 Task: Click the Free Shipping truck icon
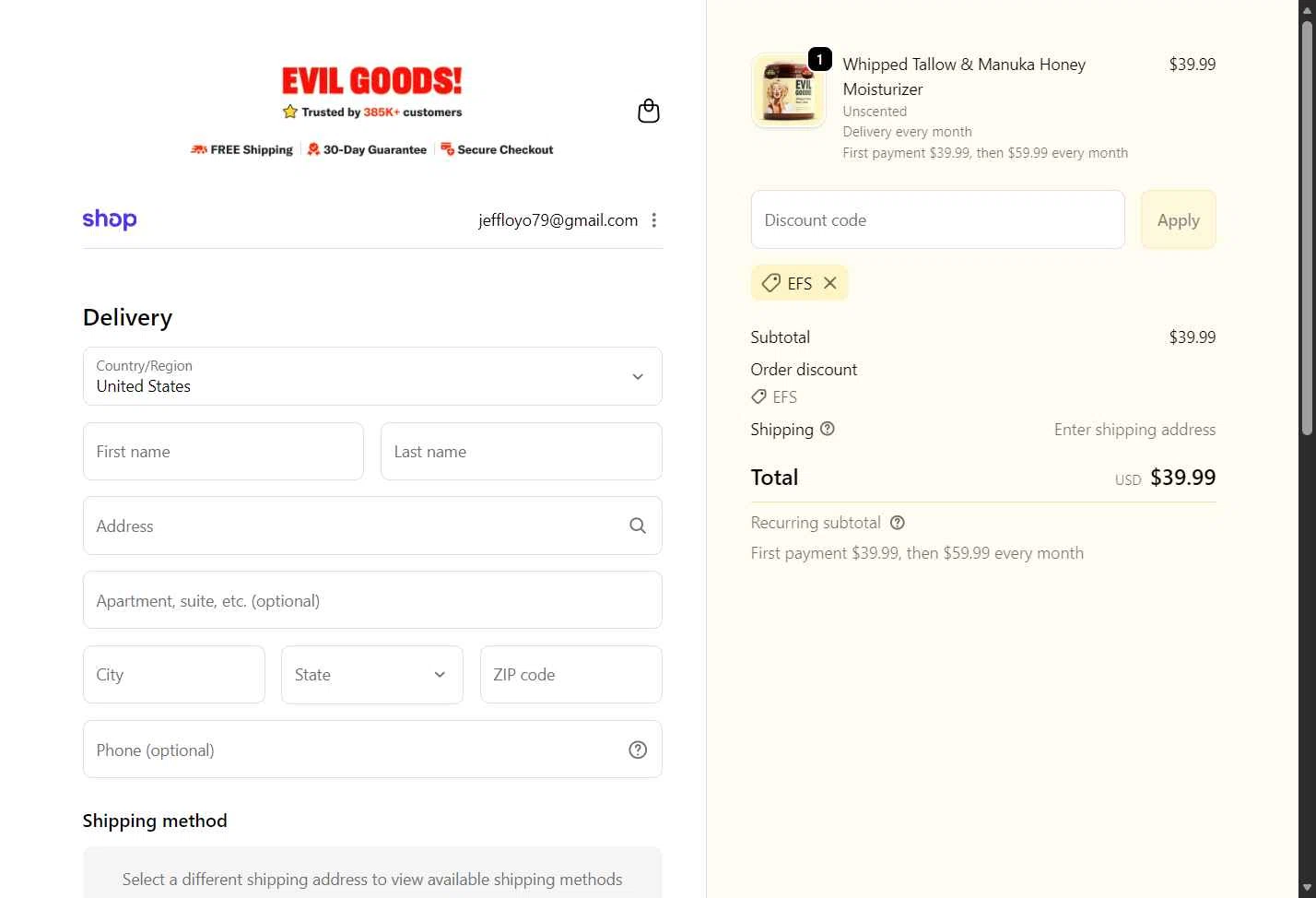tap(199, 149)
